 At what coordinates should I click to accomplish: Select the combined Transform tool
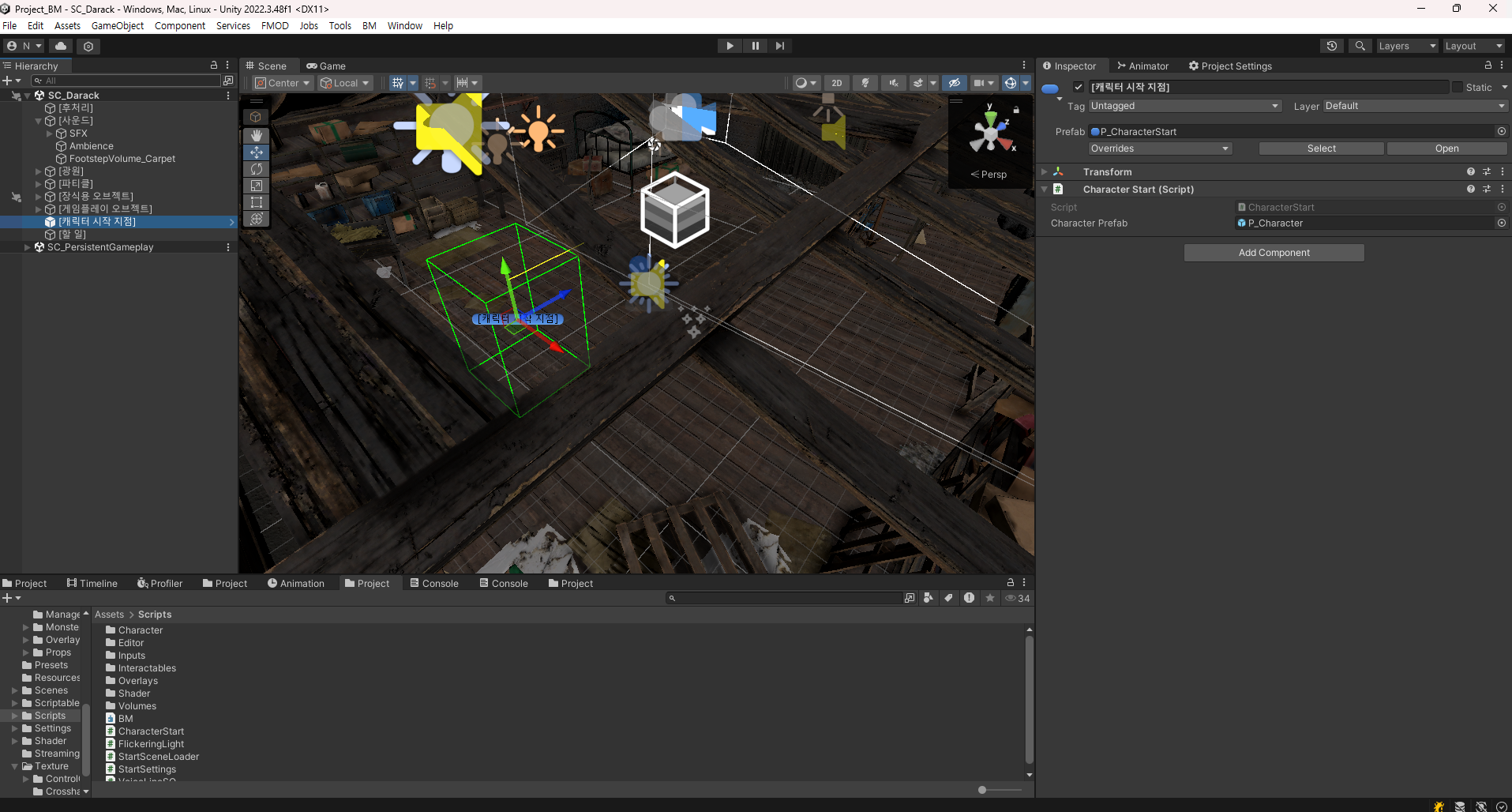point(257,218)
